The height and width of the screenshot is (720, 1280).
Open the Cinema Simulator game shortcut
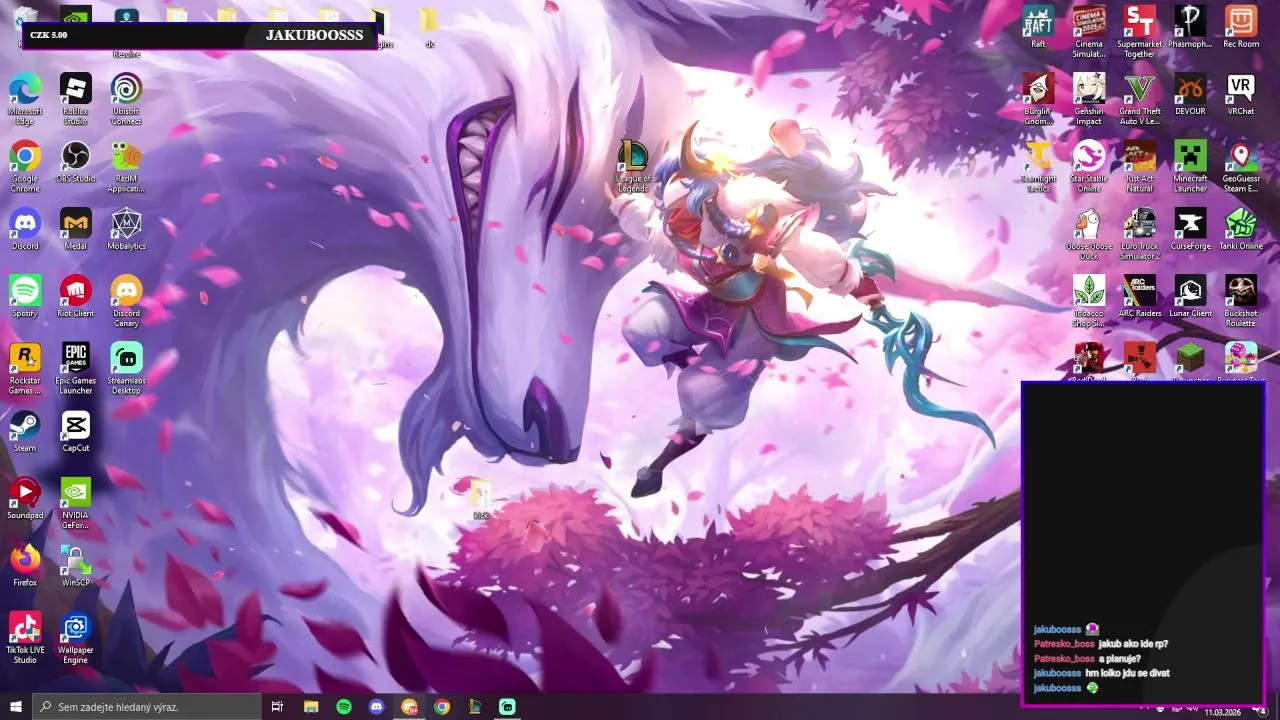1089,30
